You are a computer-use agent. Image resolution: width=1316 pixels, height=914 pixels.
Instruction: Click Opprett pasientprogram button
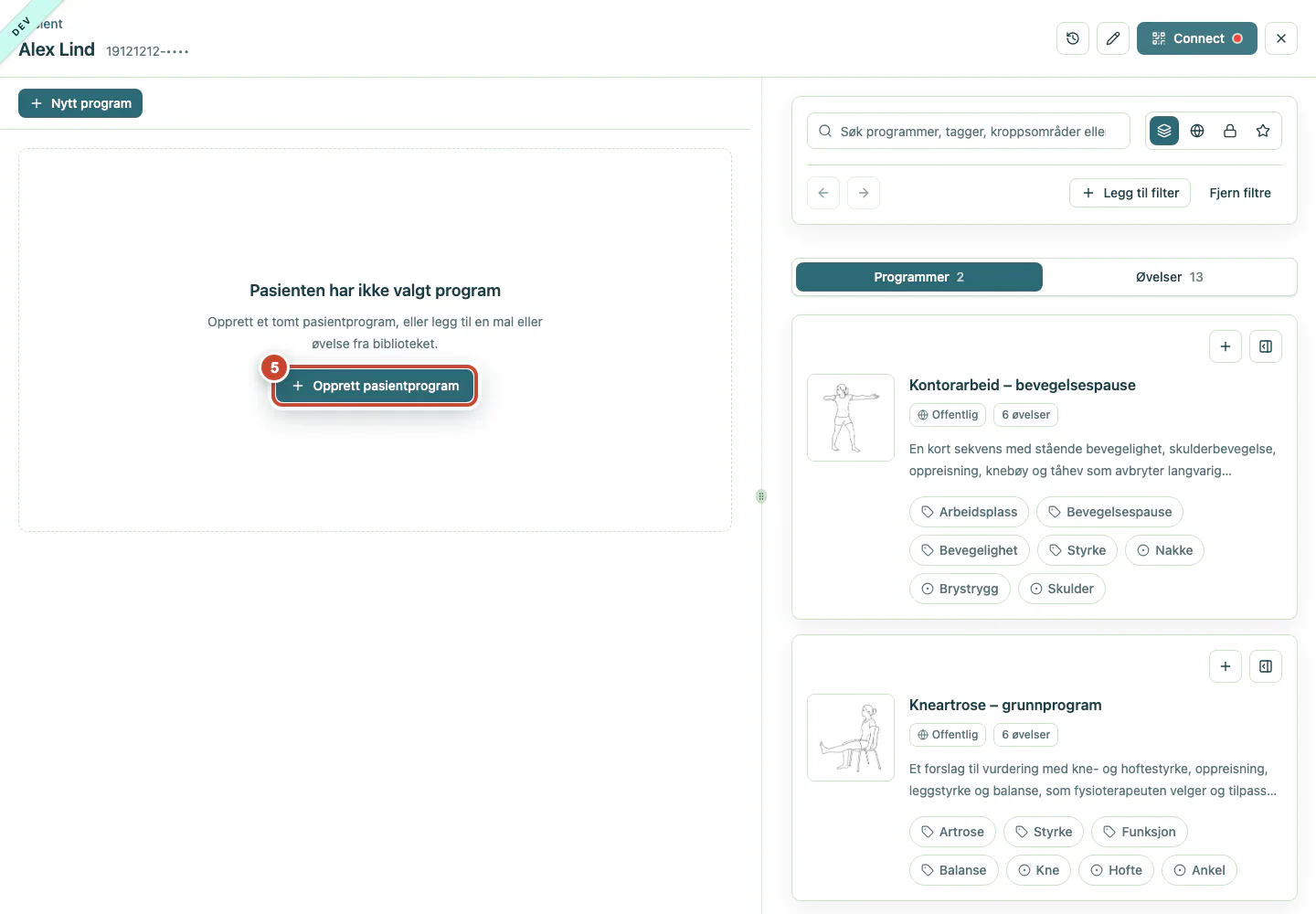(375, 386)
